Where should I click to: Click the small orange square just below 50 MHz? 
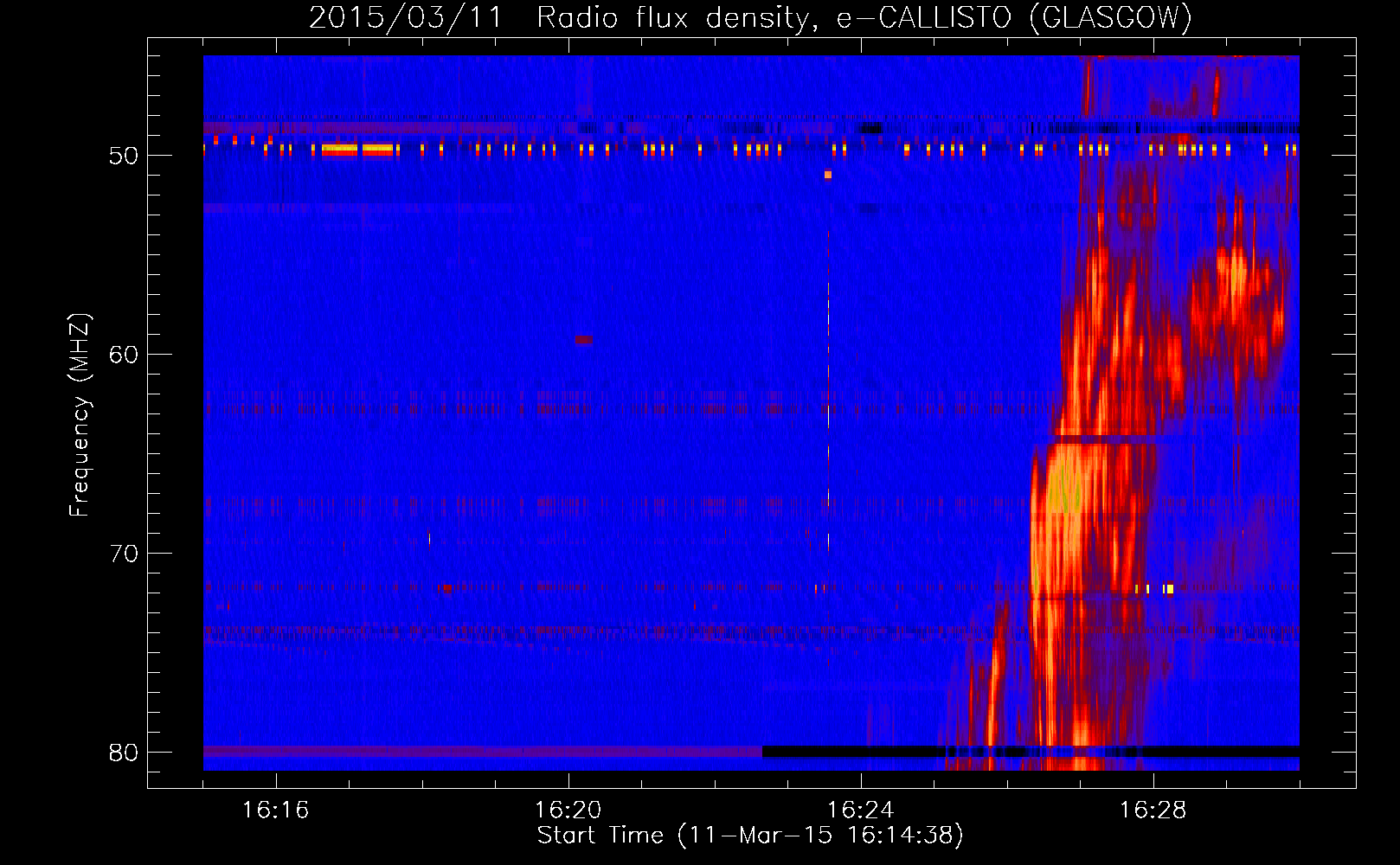point(828,175)
